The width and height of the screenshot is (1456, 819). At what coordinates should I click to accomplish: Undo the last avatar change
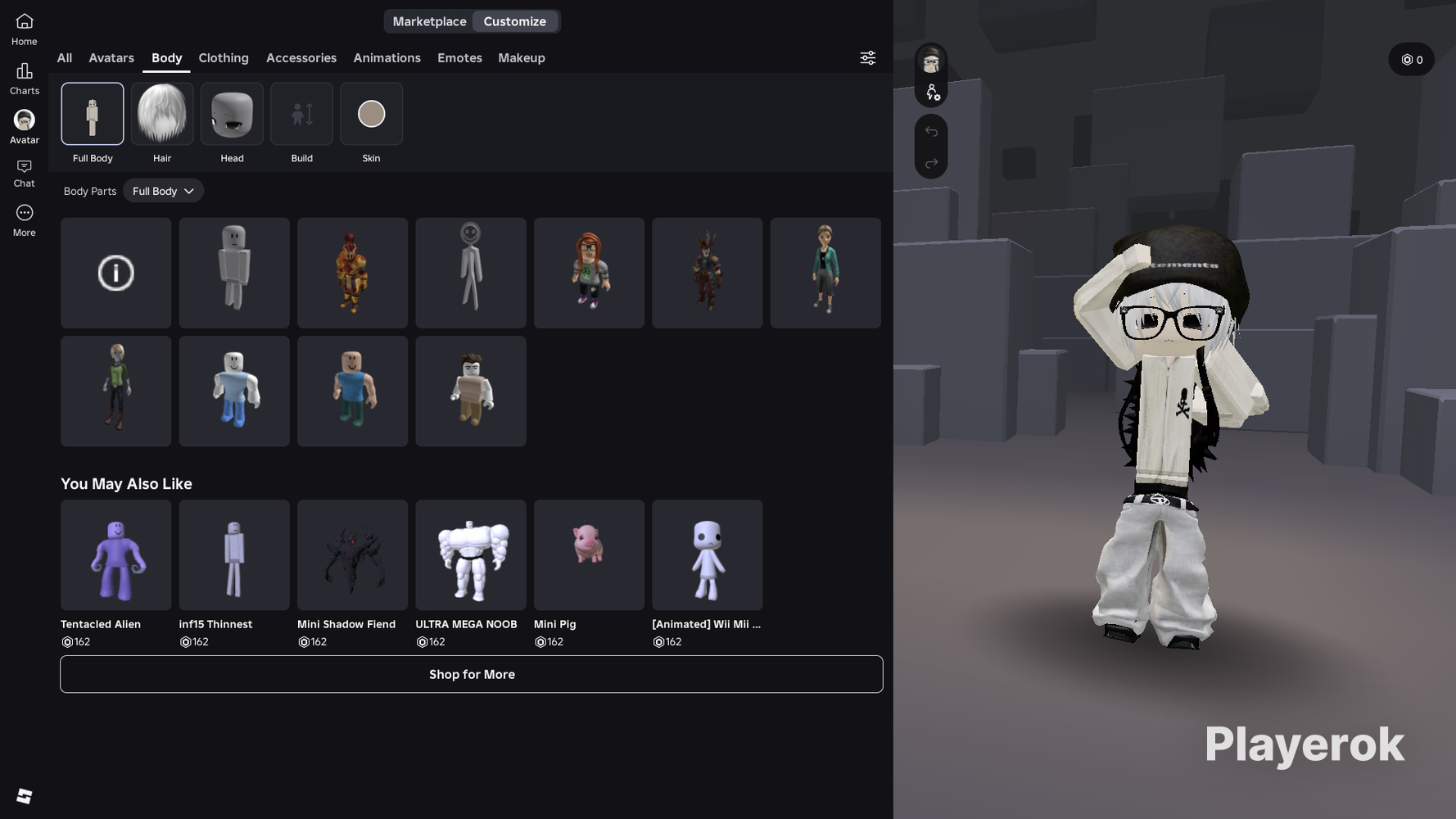click(931, 132)
